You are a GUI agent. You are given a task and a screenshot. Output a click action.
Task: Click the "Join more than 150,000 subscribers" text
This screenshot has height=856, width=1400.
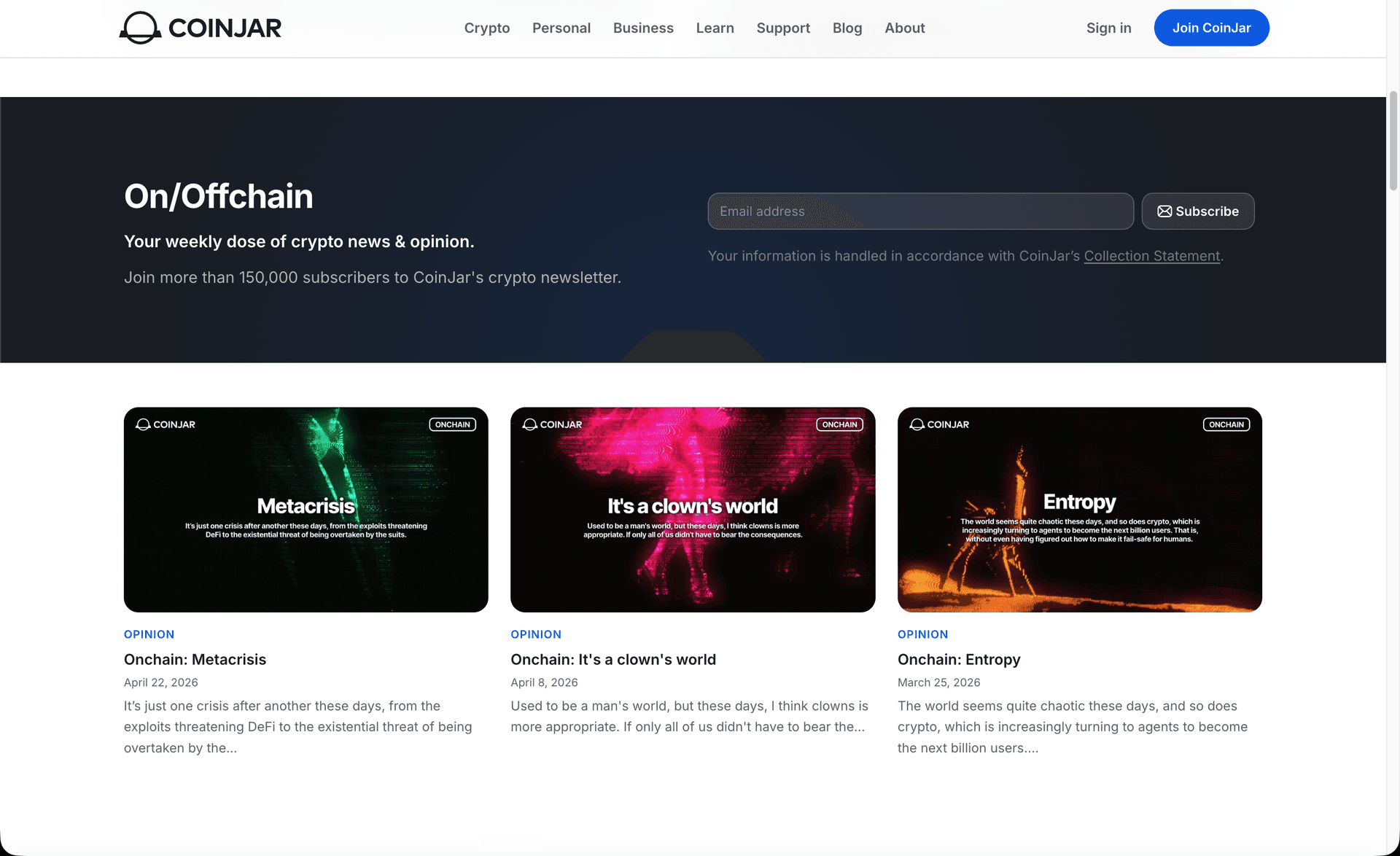tap(373, 278)
